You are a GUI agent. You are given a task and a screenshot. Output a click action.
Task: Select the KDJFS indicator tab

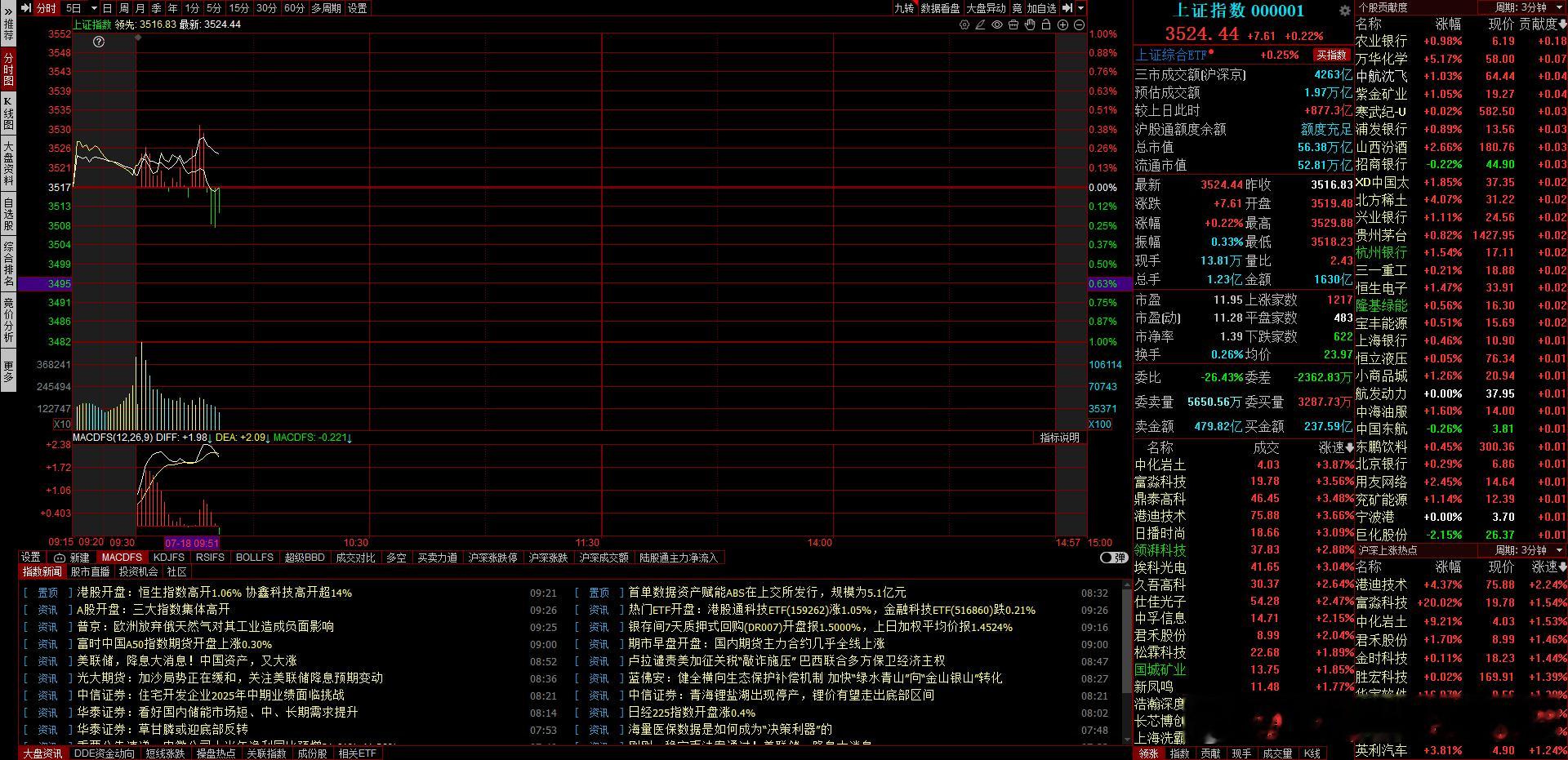[169, 558]
